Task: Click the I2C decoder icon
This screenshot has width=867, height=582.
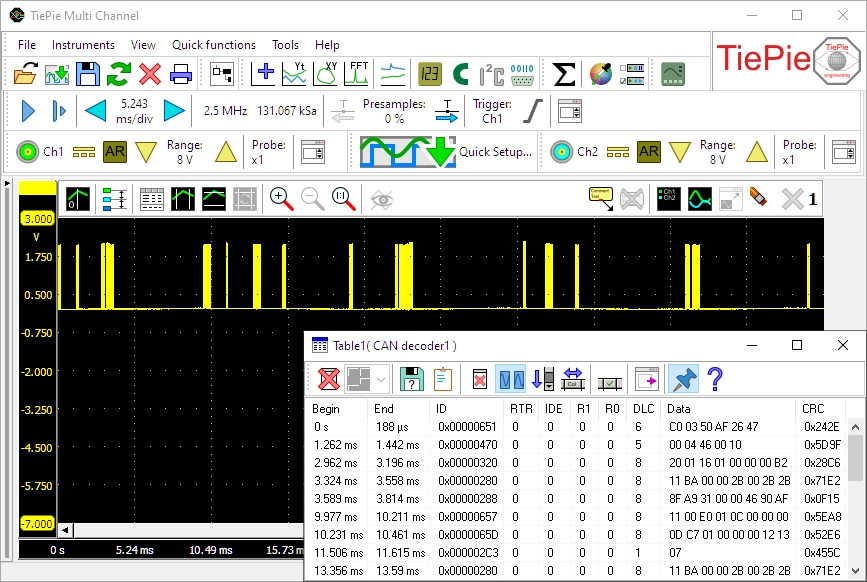Action: click(491, 73)
